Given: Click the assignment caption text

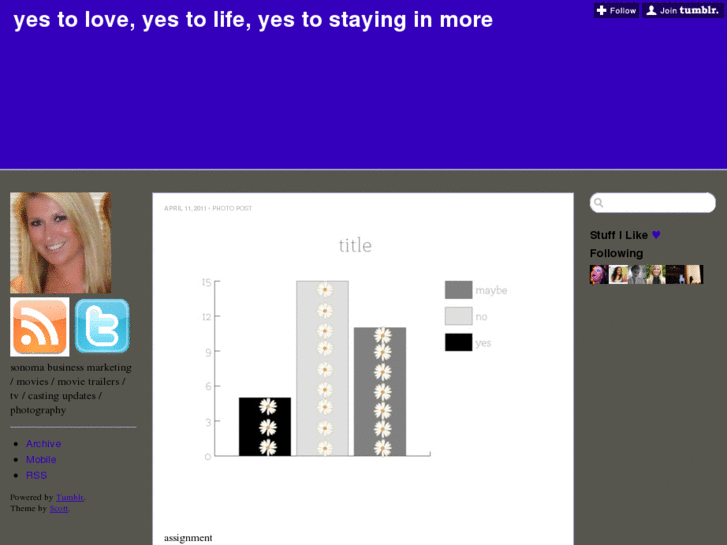Looking at the screenshot, I should (x=188, y=538).
